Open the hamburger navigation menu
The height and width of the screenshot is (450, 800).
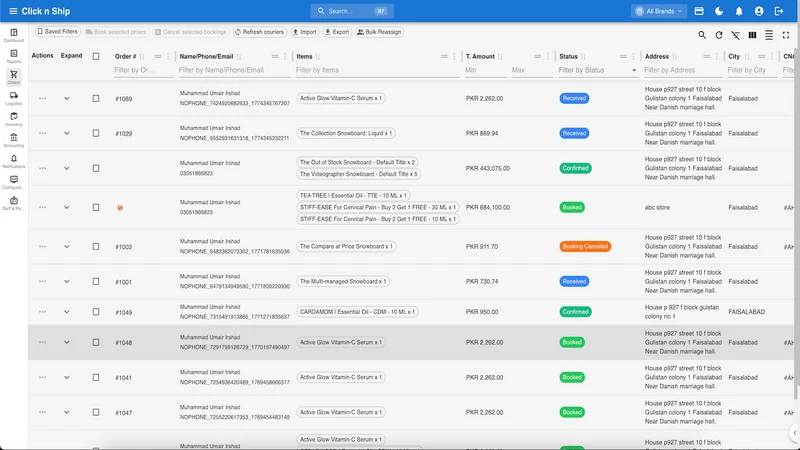[x=13, y=11]
